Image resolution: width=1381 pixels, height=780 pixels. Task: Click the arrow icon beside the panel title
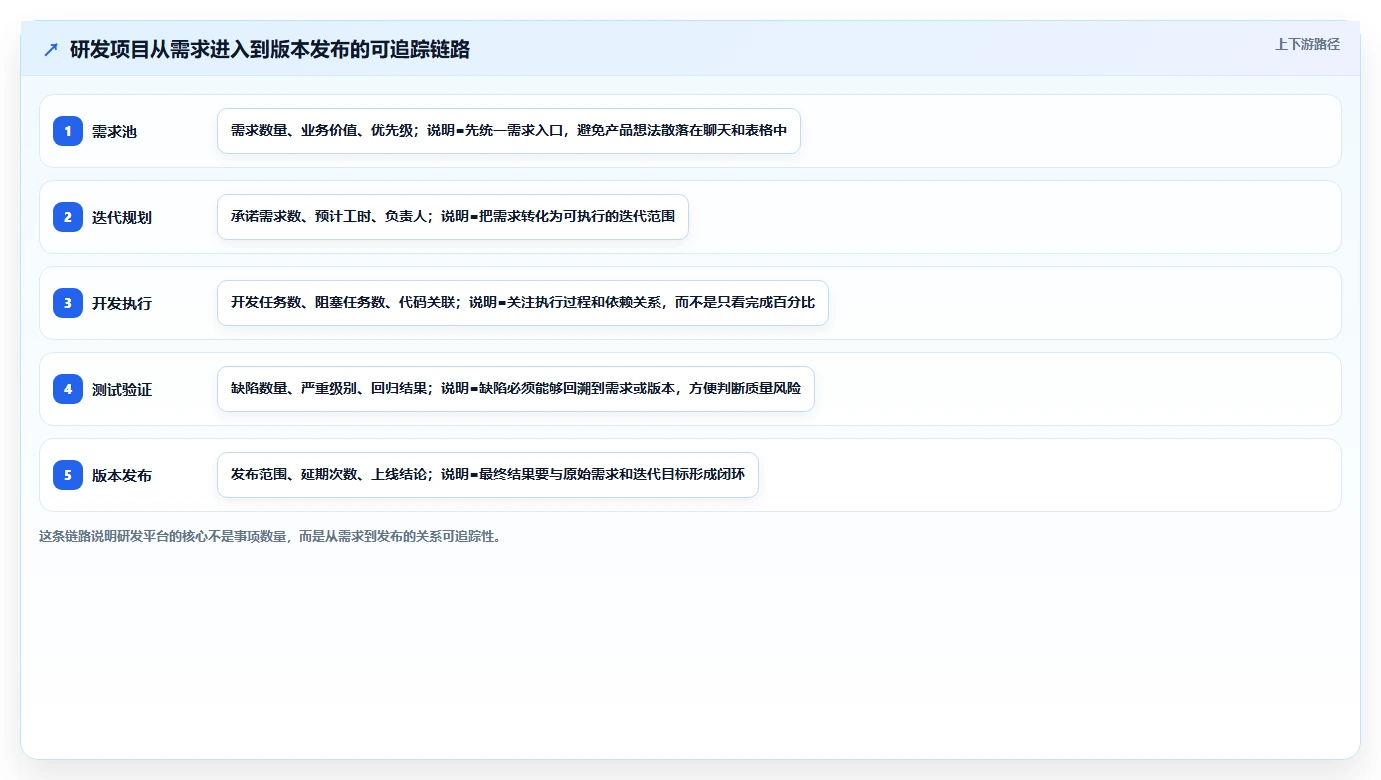click(x=51, y=50)
